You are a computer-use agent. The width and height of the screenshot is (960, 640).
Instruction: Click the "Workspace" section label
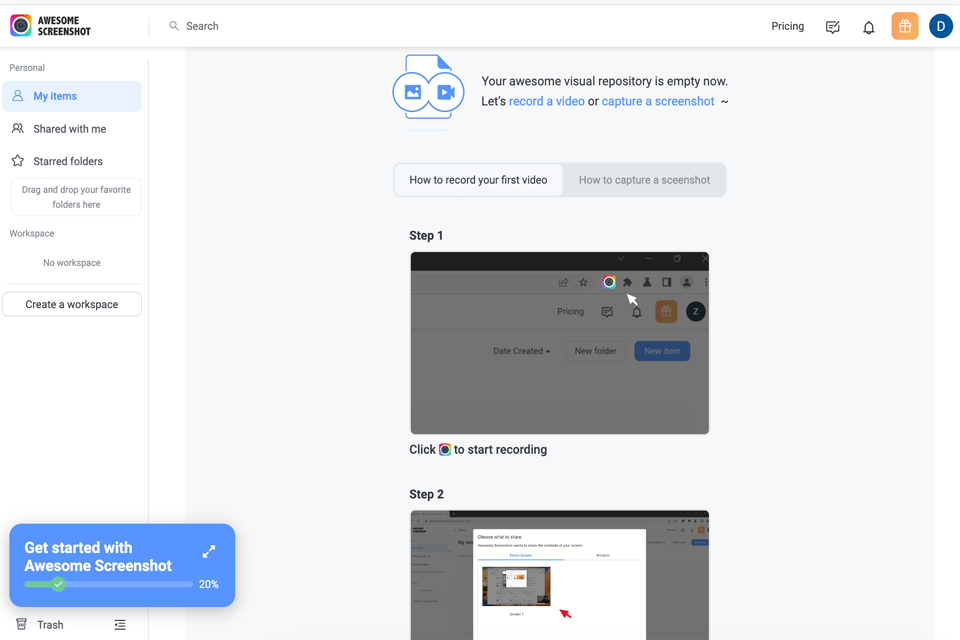pos(32,233)
